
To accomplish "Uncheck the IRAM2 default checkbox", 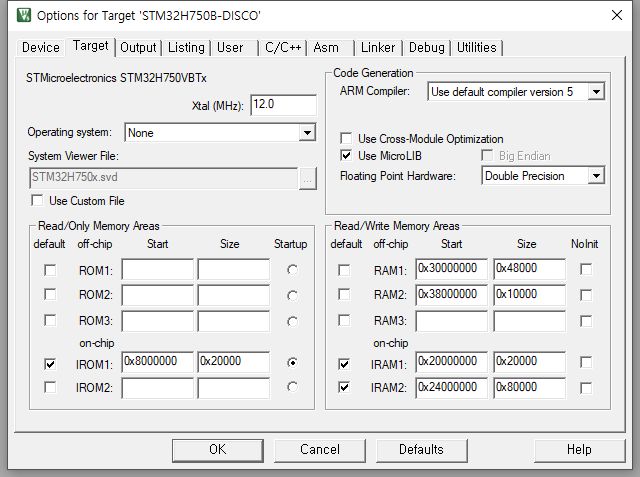I will tap(344, 387).
